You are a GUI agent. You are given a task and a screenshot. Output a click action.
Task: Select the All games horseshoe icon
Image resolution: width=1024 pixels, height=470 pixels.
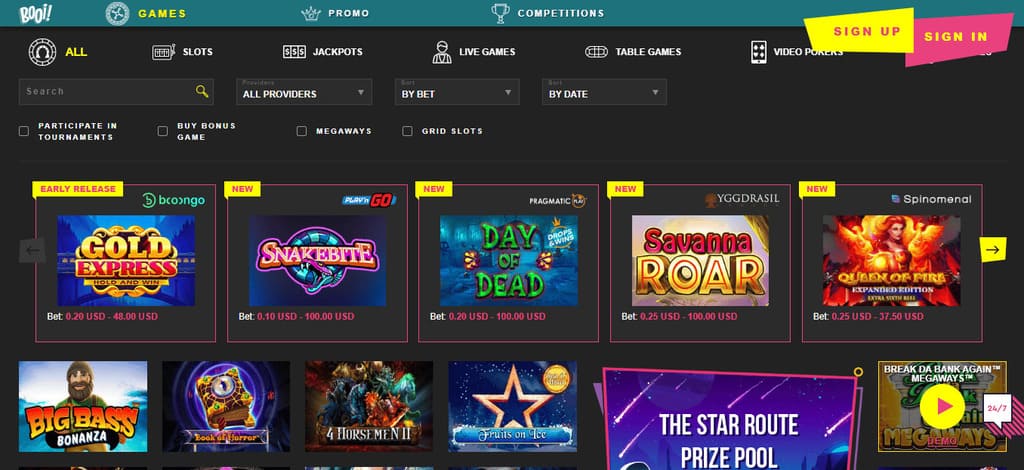click(42, 52)
